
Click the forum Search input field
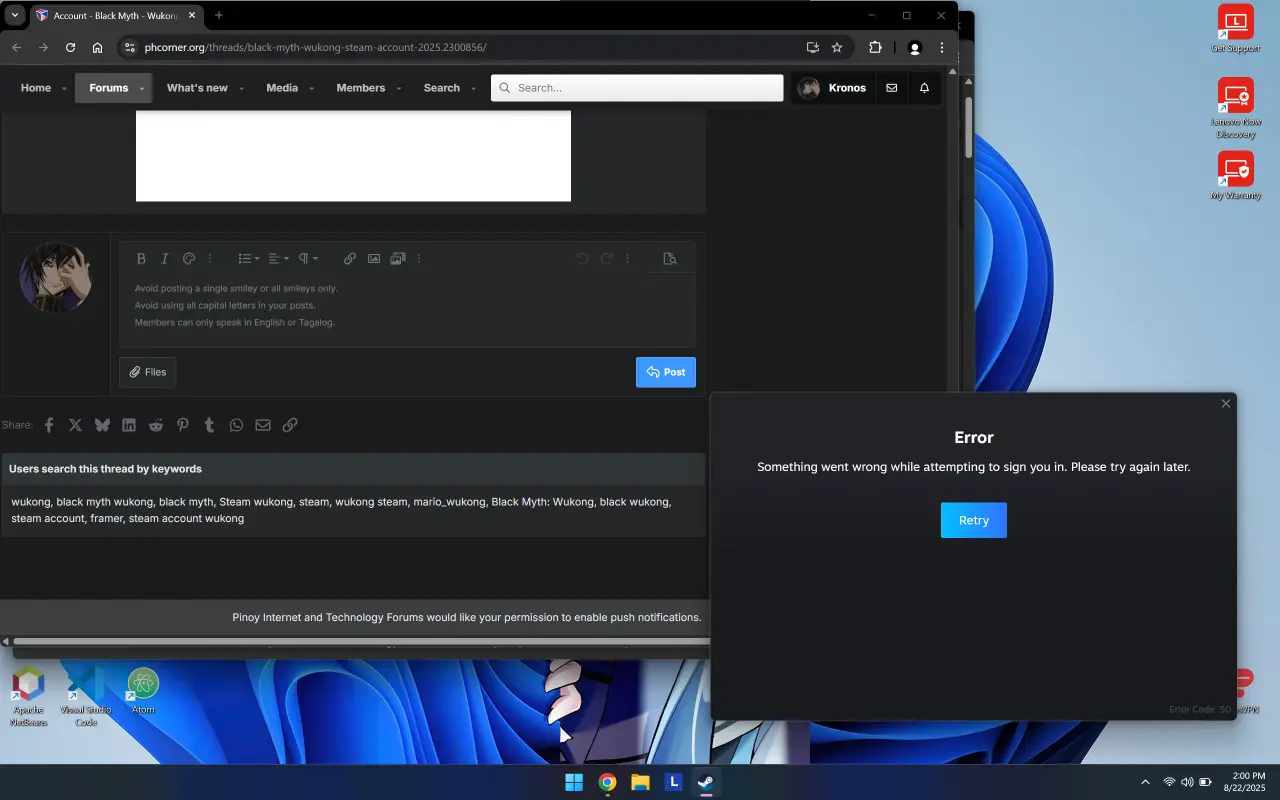pos(637,88)
